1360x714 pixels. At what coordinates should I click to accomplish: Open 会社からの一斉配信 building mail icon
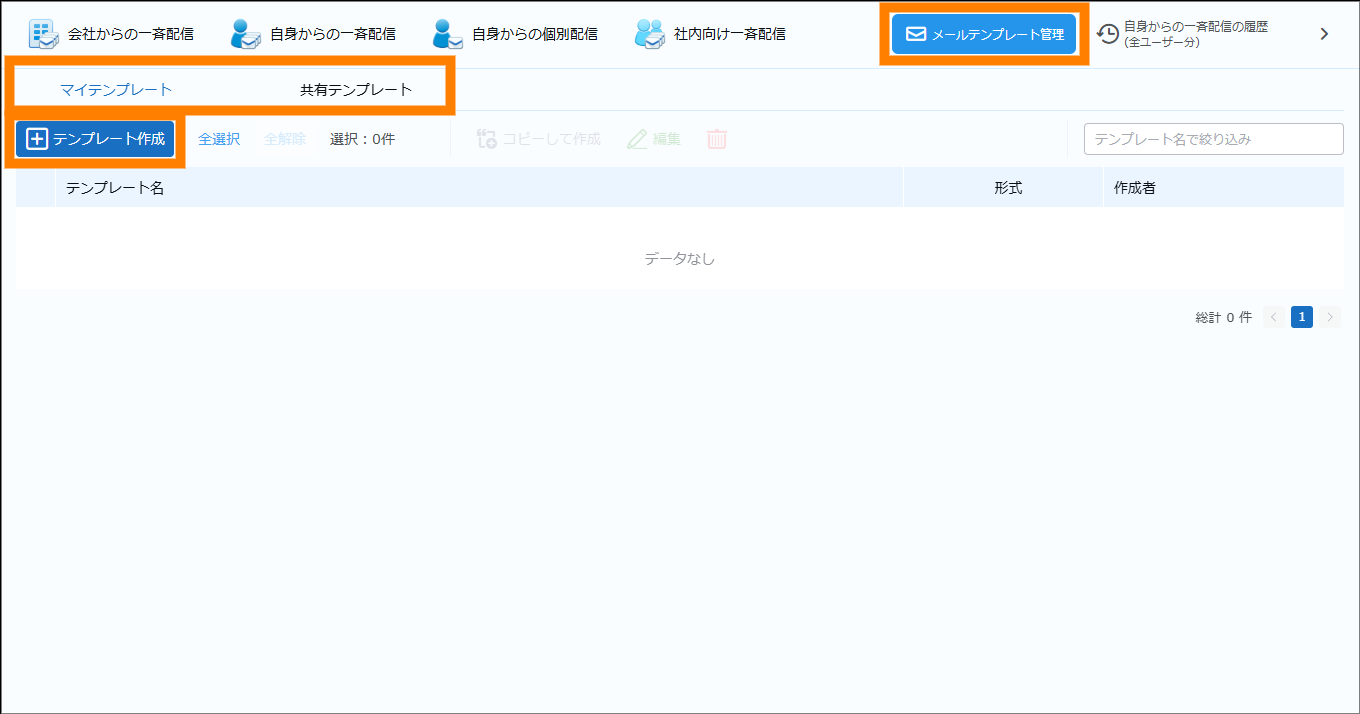[x=42, y=34]
